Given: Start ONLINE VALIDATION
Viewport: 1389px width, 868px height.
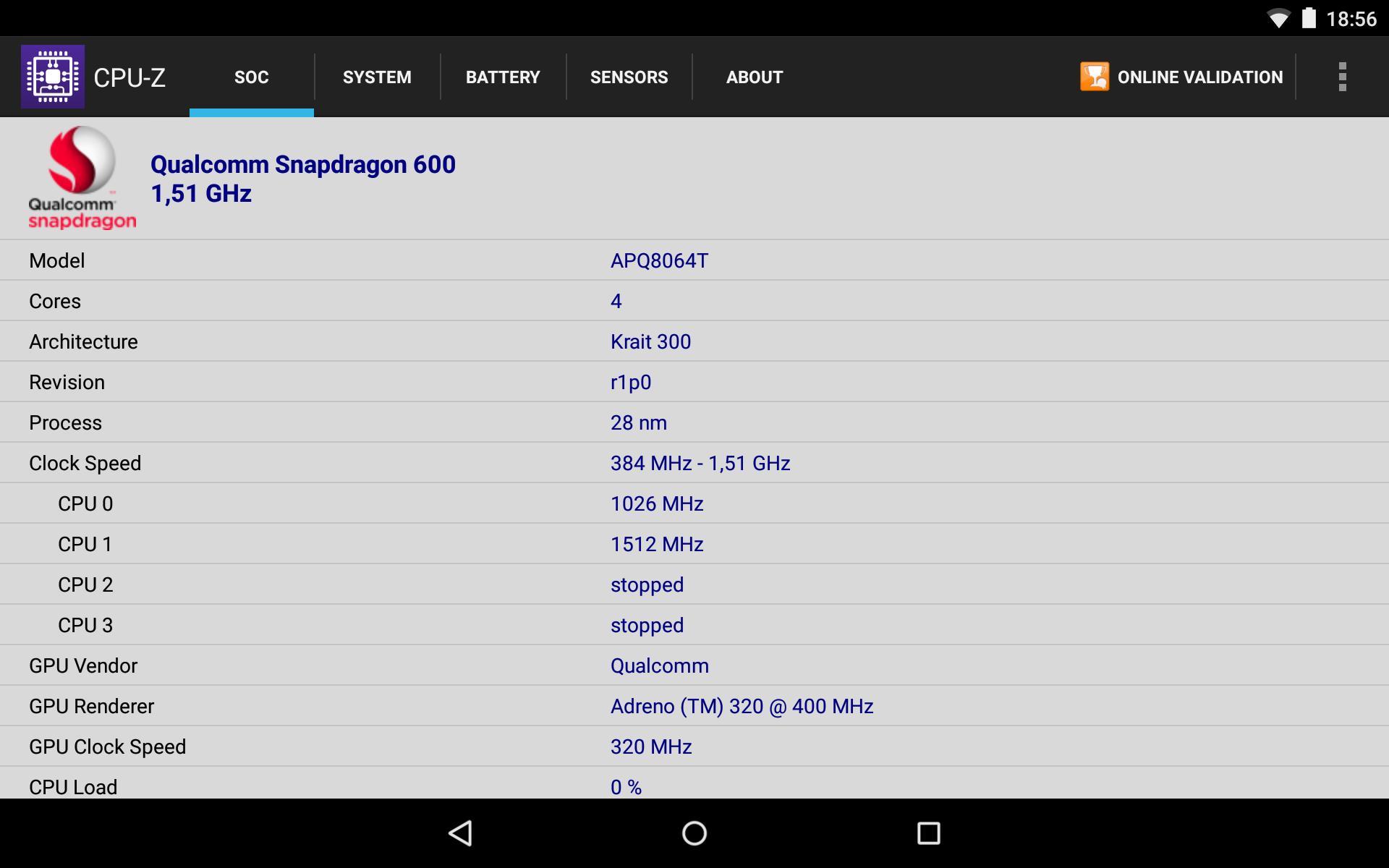Looking at the screenshot, I should pos(1181,77).
